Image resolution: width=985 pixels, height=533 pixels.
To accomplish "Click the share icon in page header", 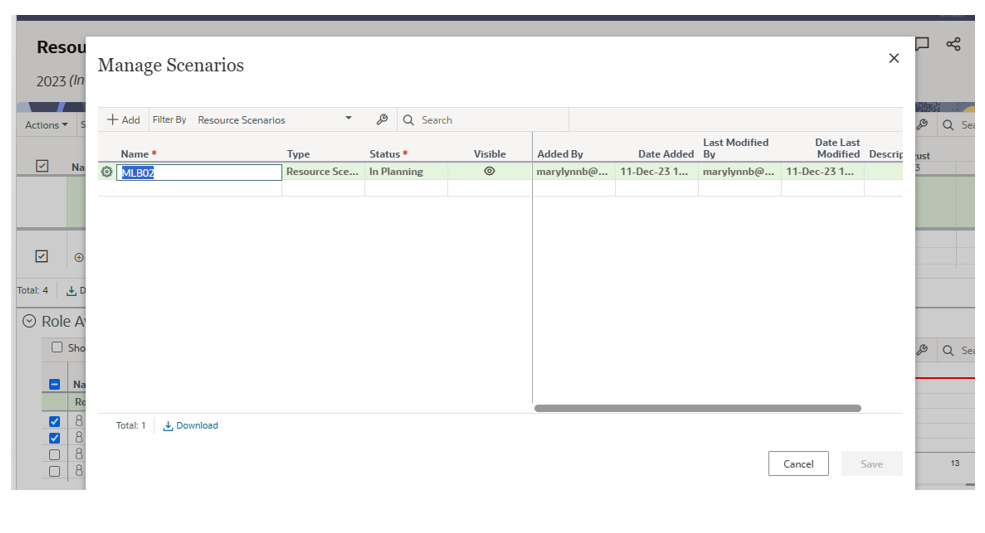I will coord(953,44).
